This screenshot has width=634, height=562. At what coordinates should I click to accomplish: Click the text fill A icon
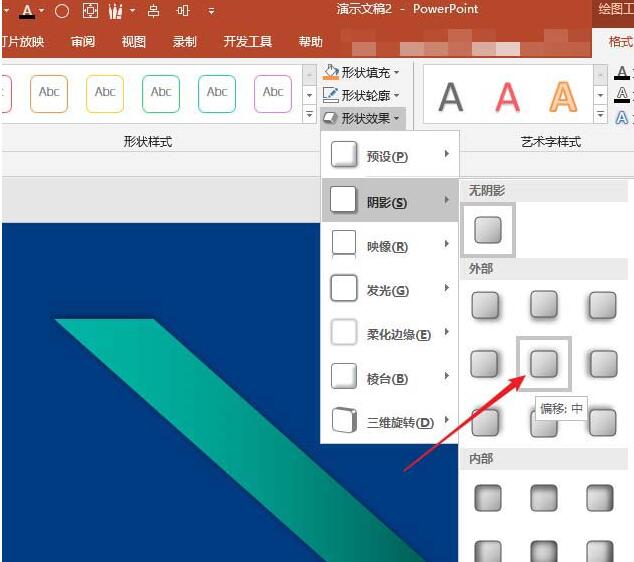(622, 73)
